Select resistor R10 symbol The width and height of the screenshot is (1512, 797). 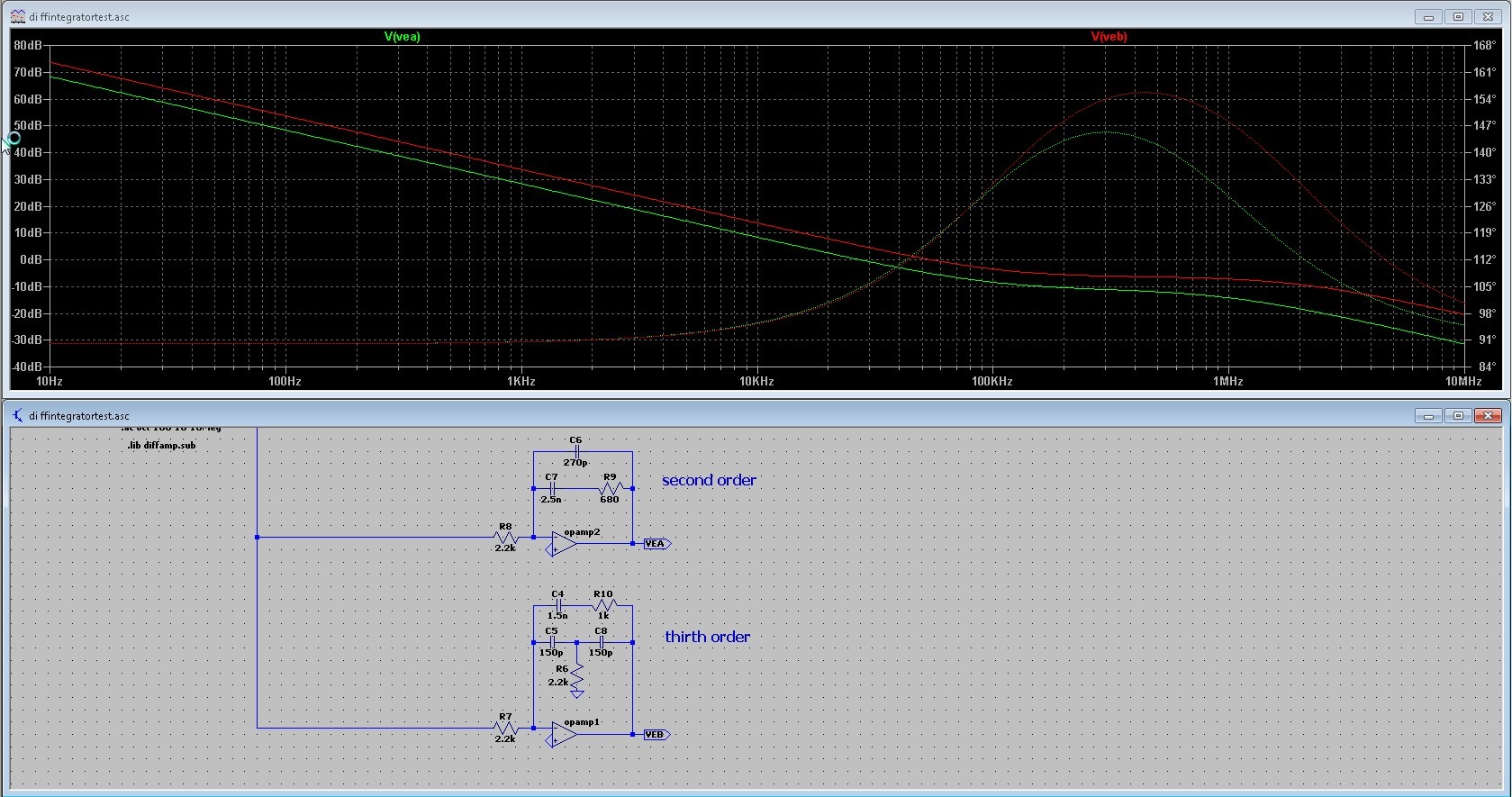point(603,605)
